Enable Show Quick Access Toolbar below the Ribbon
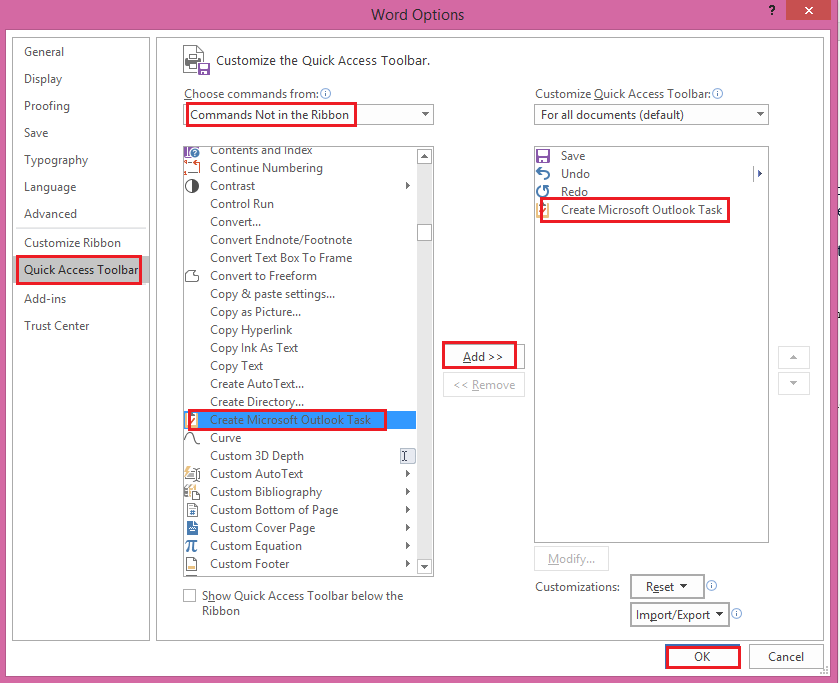Image resolution: width=840 pixels, height=683 pixels. 190,596
